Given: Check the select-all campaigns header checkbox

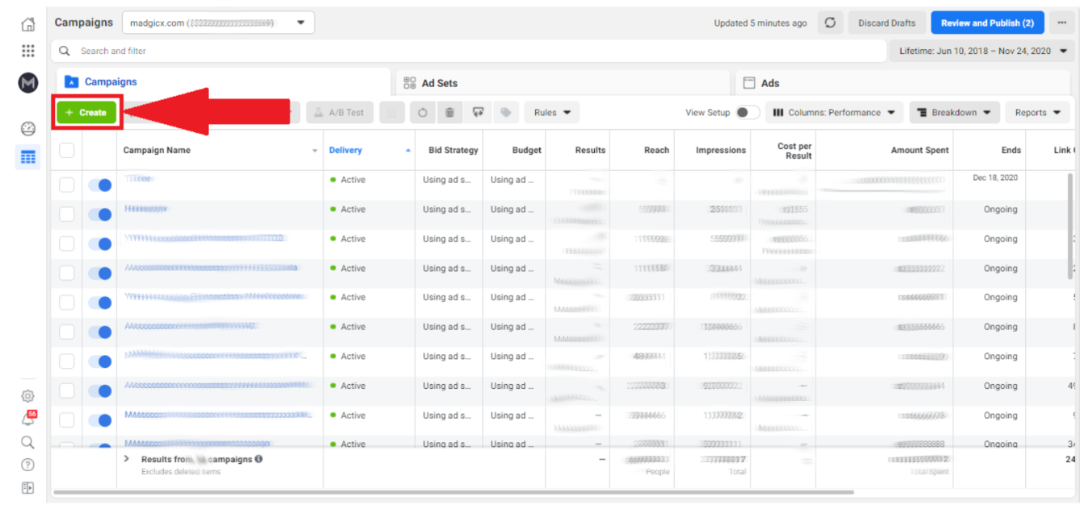Looking at the screenshot, I should click(67, 151).
